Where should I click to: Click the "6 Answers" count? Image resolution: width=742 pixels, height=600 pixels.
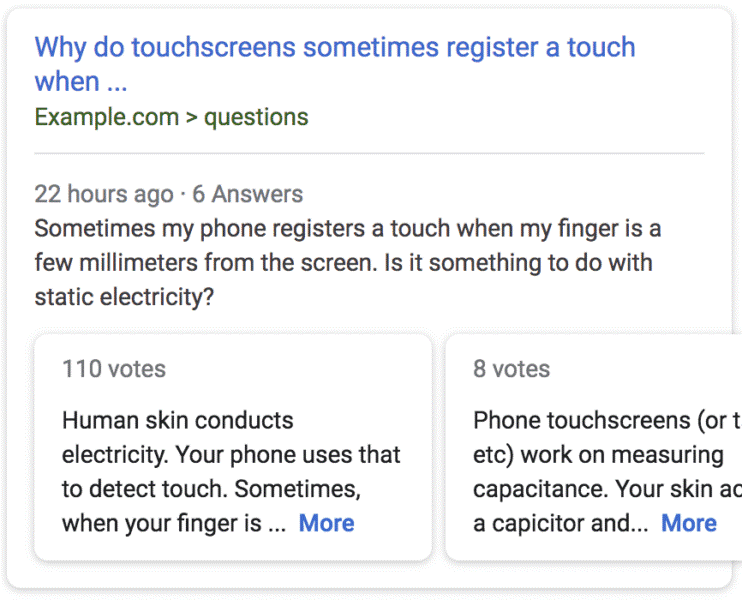(x=247, y=194)
